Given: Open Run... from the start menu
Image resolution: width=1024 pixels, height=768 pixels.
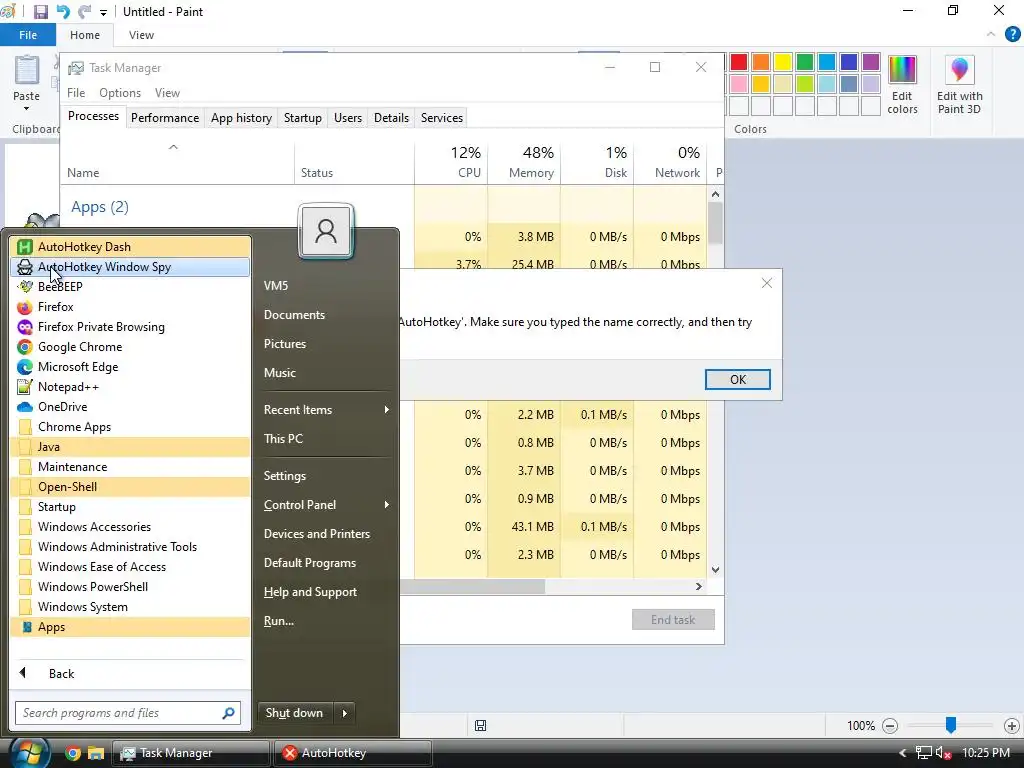Looking at the screenshot, I should pyautogui.click(x=325, y=621).
